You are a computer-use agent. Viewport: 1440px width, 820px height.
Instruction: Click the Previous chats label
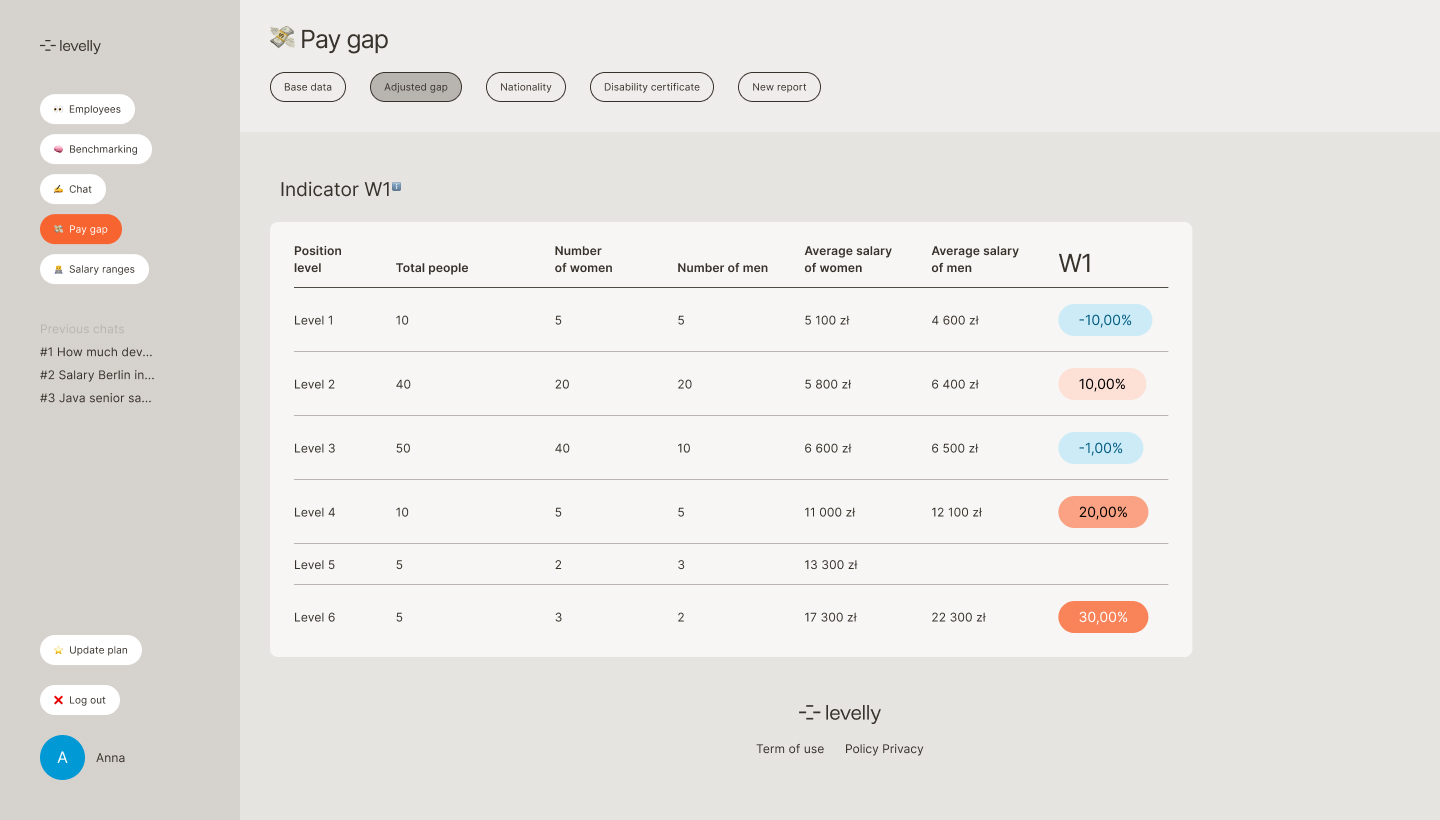coord(82,329)
